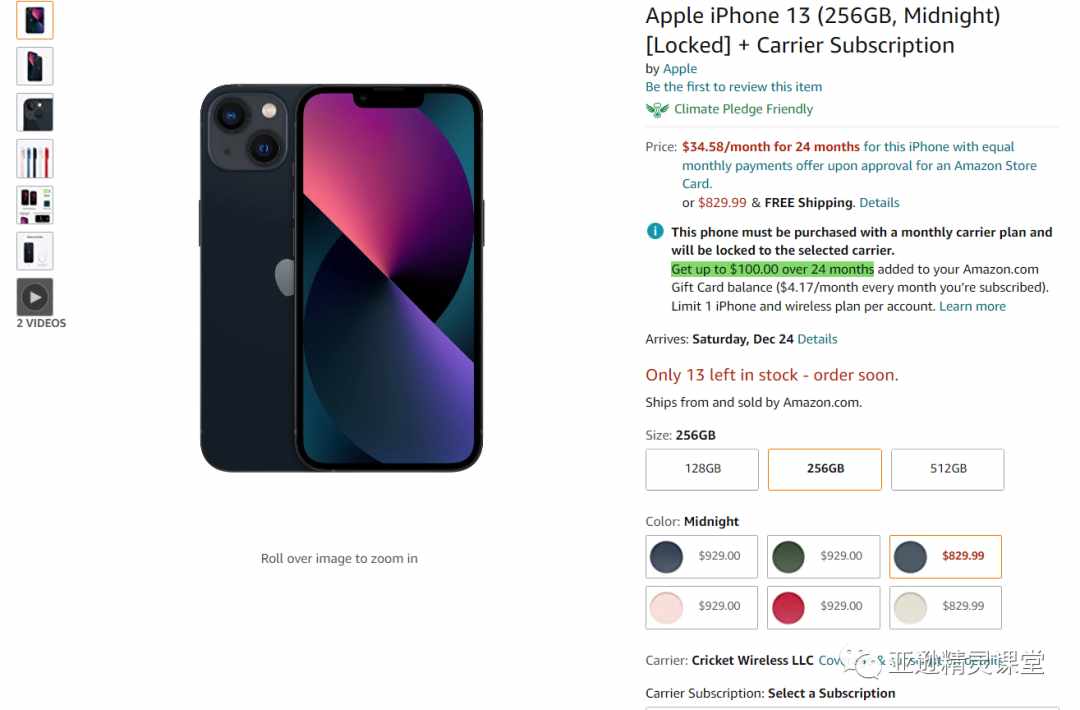Select the 128GB size option

702,469
